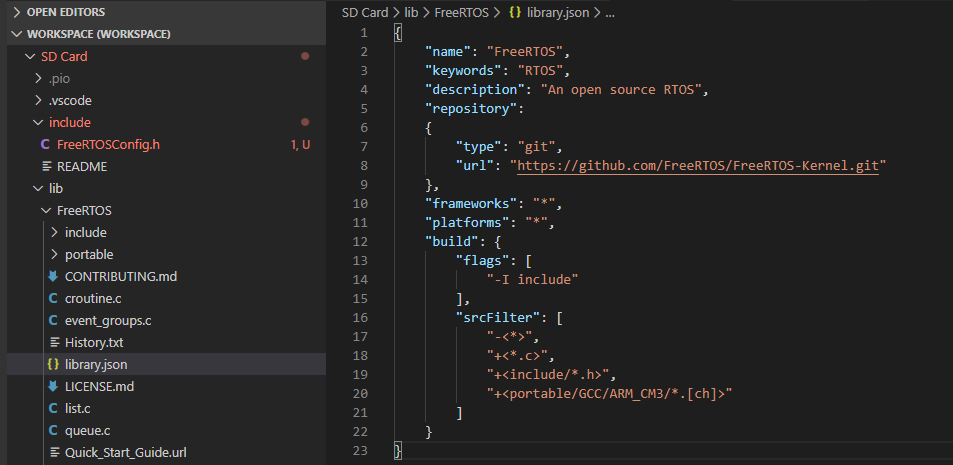Screen dimensions: 953x465
Task: Click the modified dot badge on SD Card
Action: click(x=305, y=57)
